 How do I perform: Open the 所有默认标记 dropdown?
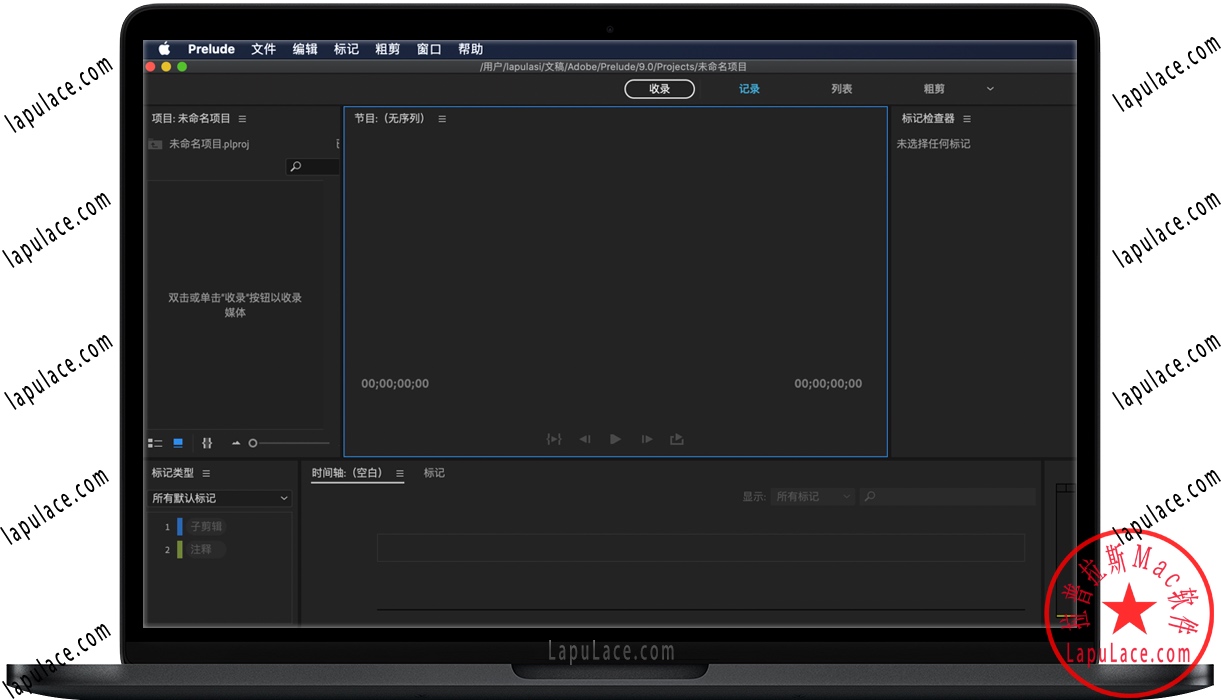pos(220,498)
